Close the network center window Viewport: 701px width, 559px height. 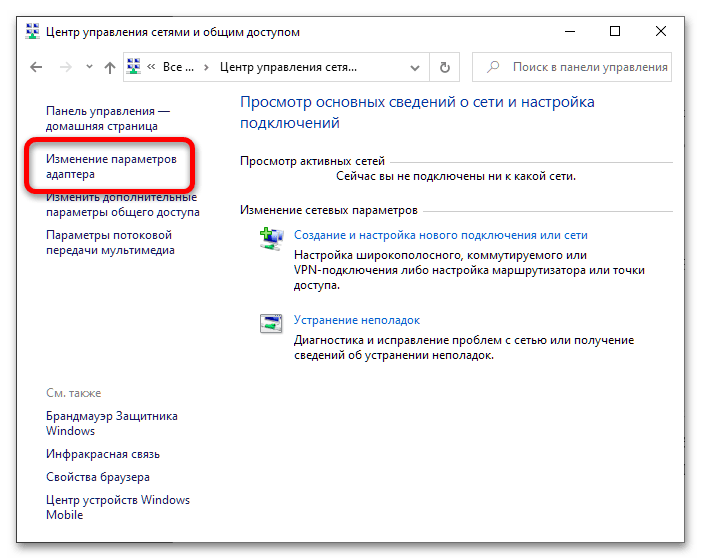tap(661, 31)
